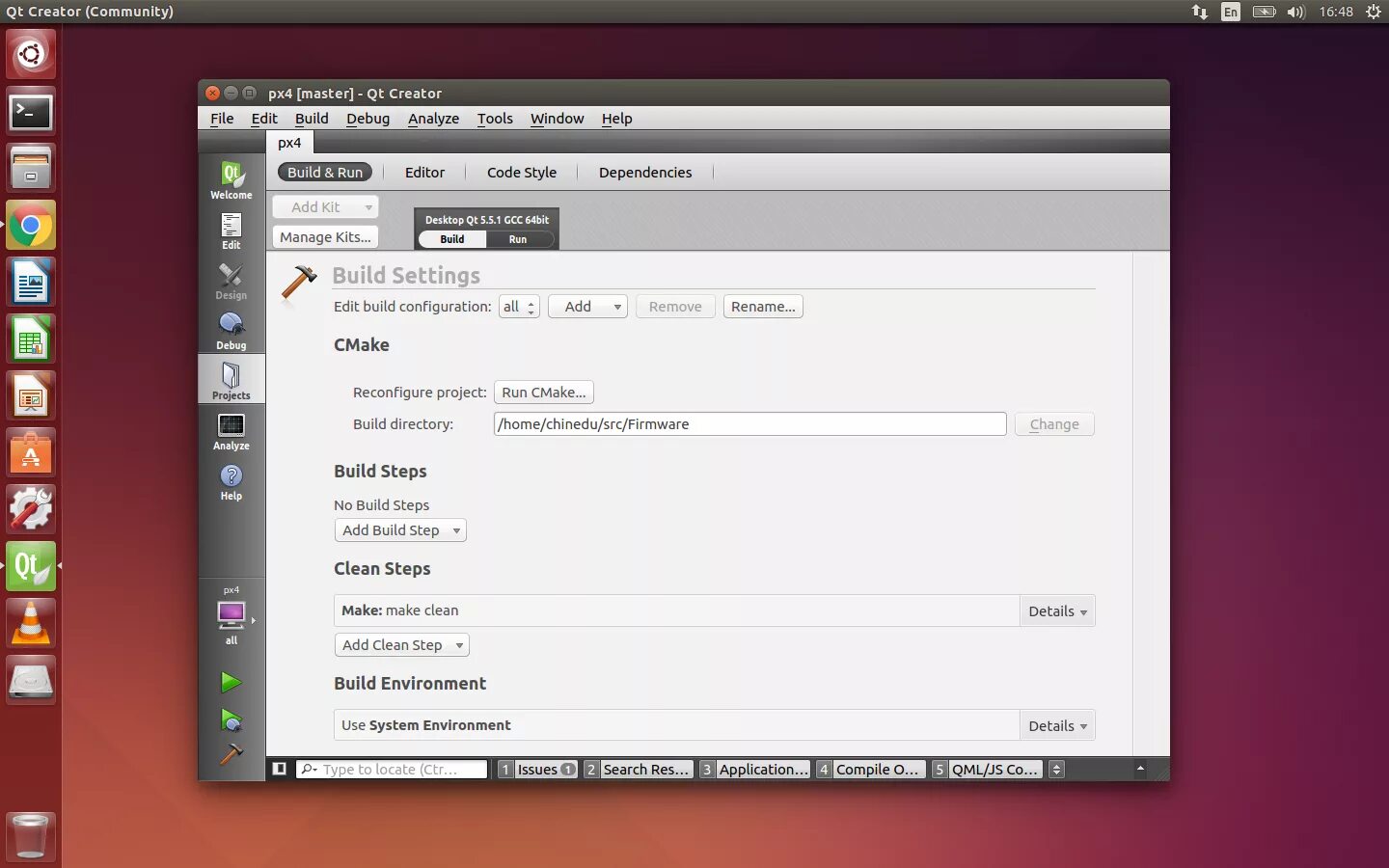Open the Build menu

(x=312, y=119)
